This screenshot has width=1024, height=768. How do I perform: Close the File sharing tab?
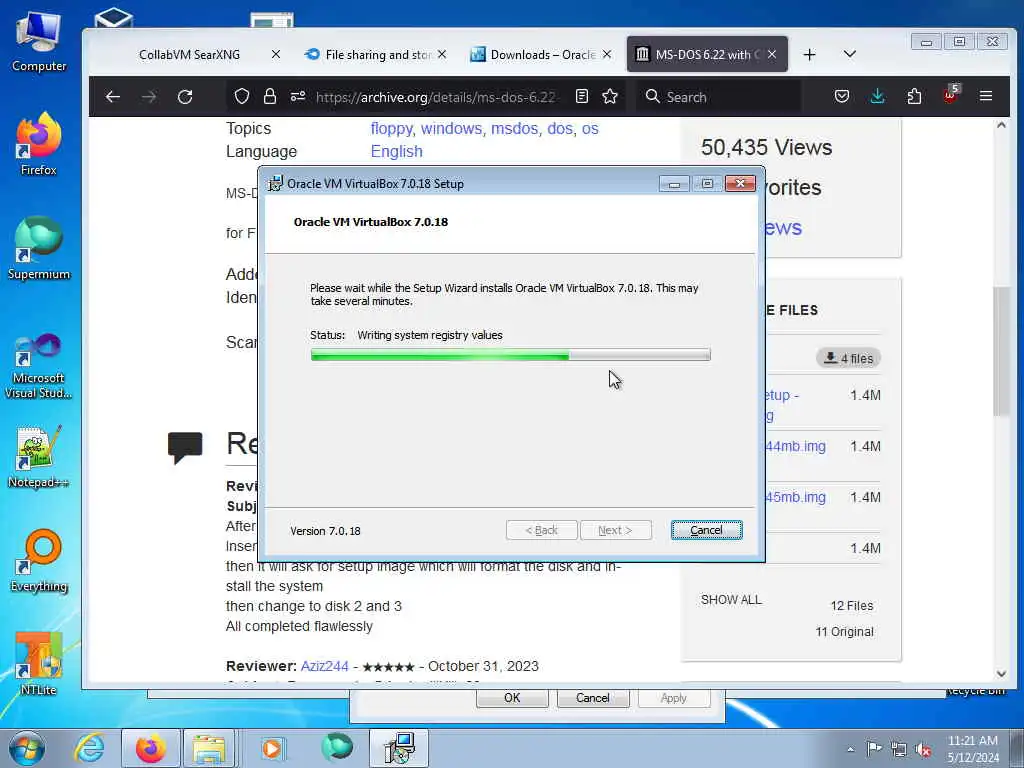tap(442, 54)
